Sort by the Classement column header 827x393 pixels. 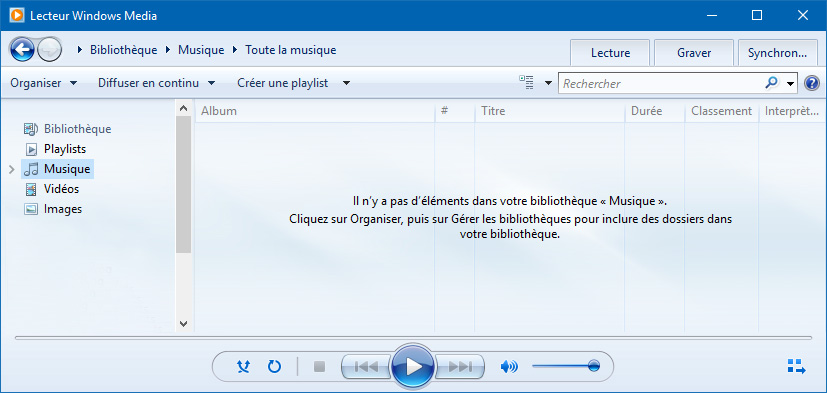click(x=722, y=111)
